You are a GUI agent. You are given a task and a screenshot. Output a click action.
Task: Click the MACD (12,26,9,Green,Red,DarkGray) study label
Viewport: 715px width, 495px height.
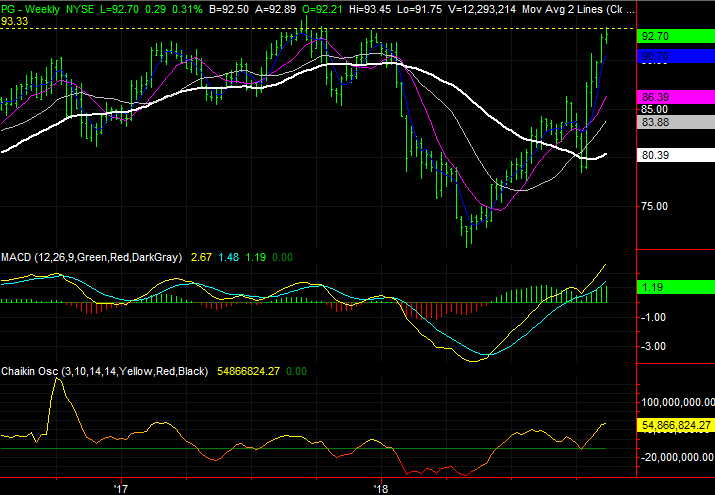coord(92,257)
